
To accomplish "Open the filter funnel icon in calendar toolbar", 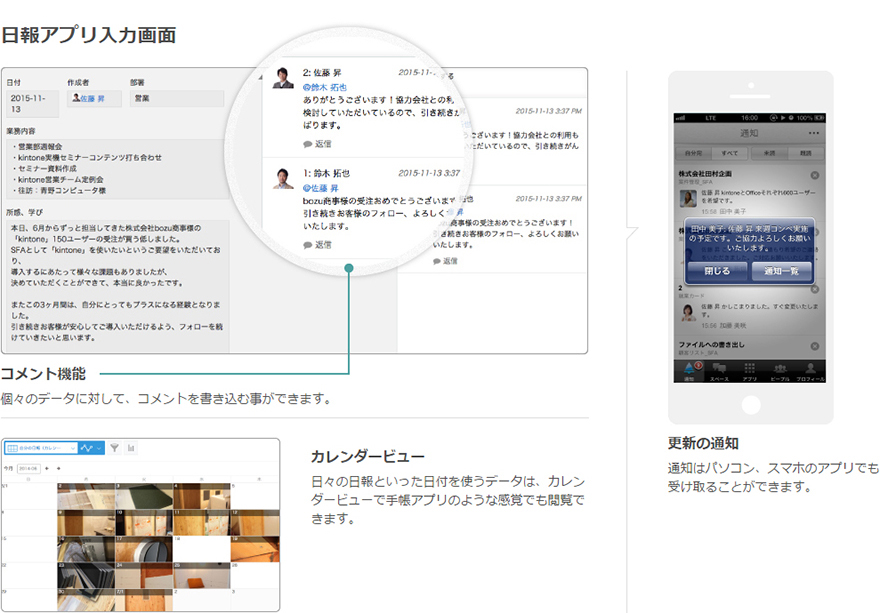I will [115, 448].
